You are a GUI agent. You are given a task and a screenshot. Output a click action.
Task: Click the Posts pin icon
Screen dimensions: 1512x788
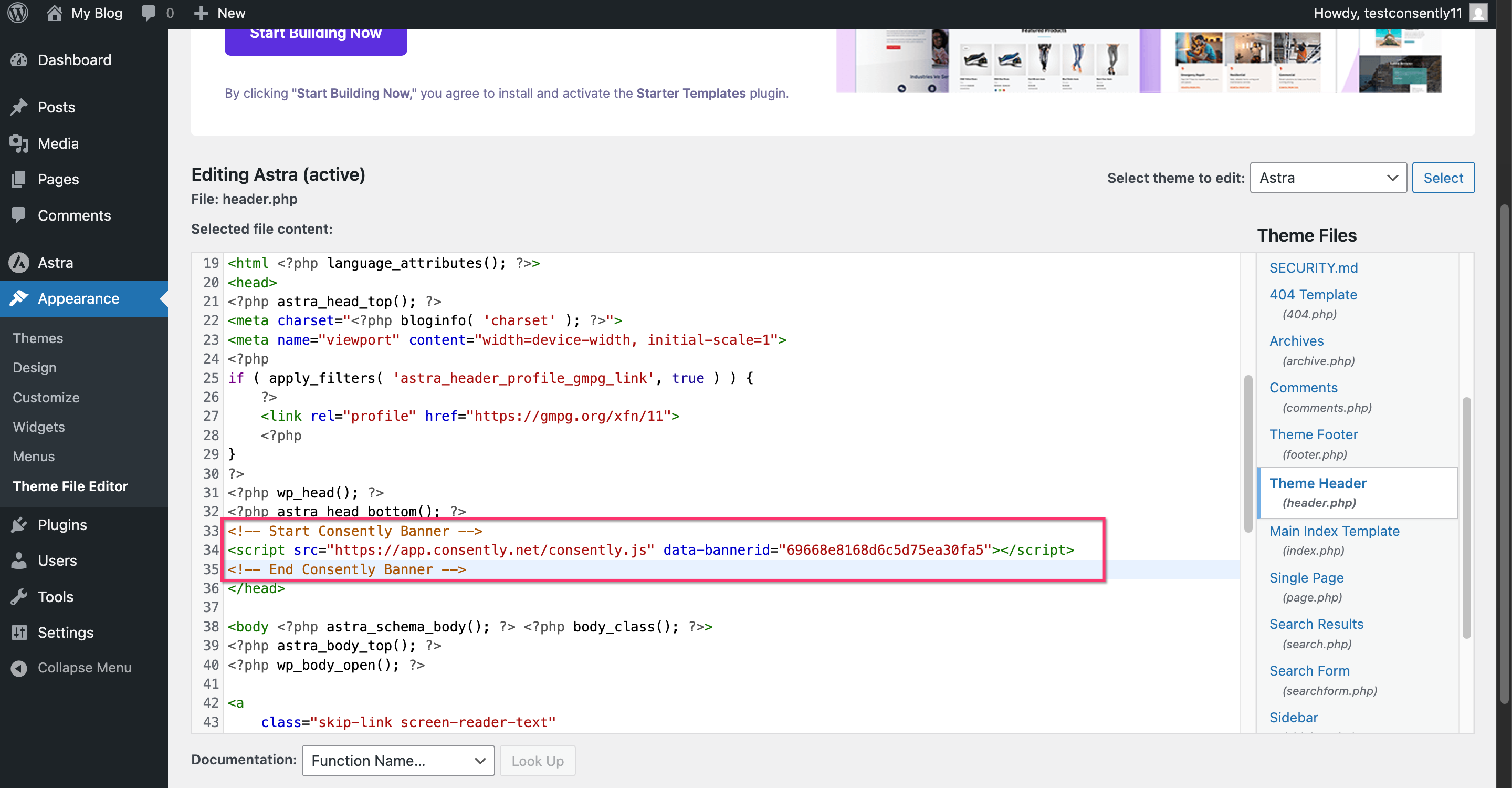19,107
